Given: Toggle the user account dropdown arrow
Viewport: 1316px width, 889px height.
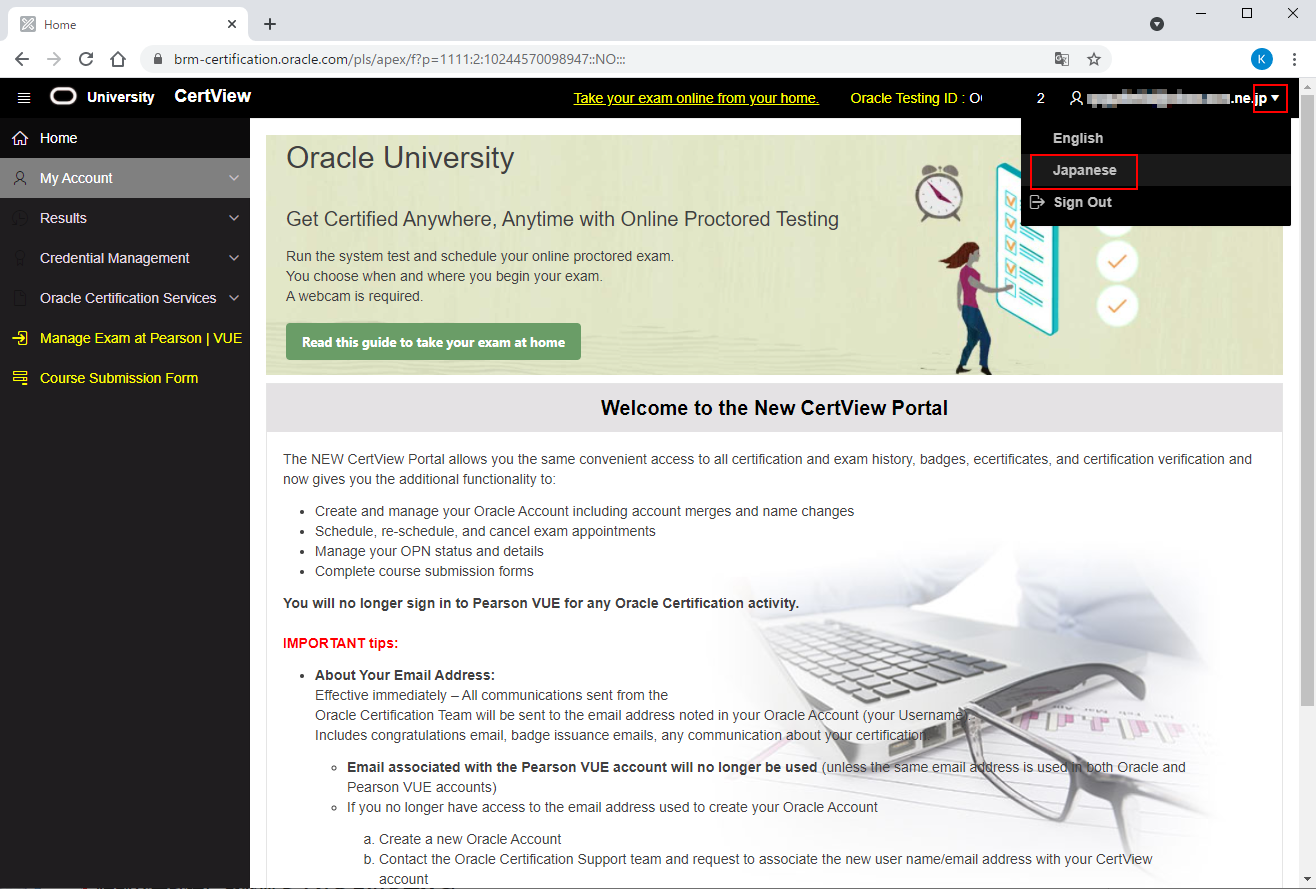Looking at the screenshot, I should [x=1274, y=98].
